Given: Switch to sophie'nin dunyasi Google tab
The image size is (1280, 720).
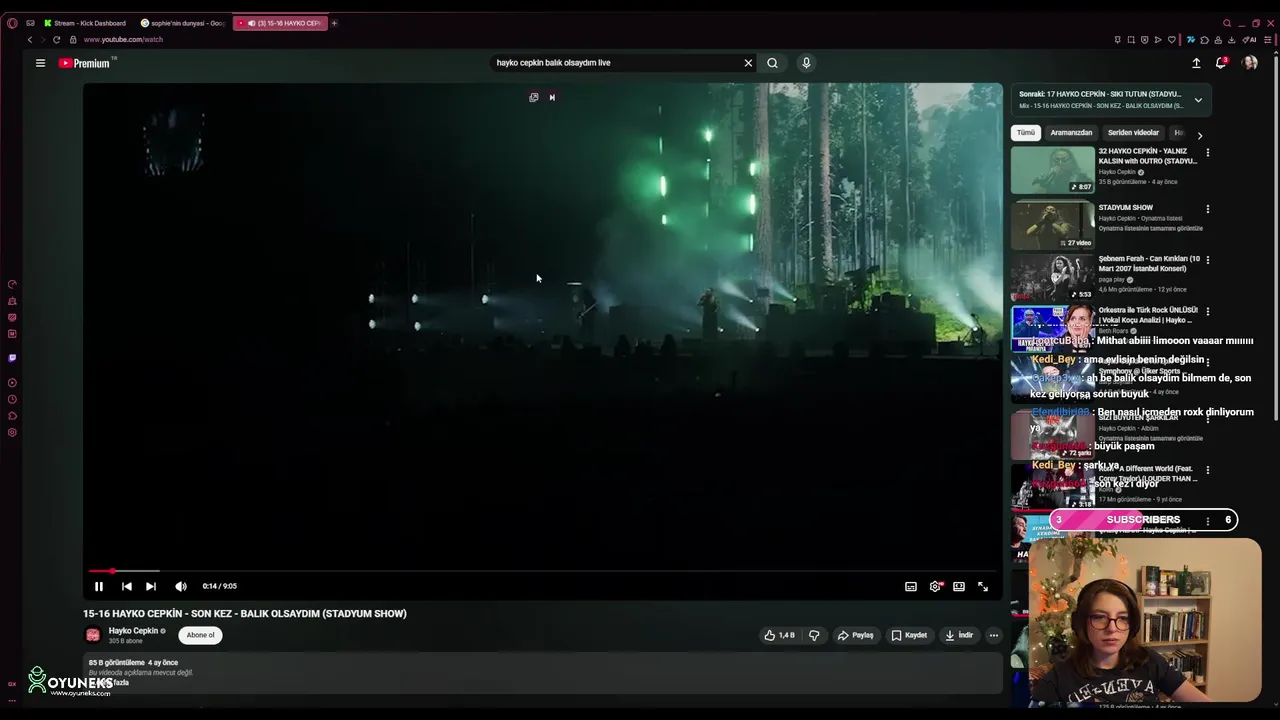Looking at the screenshot, I should pos(183,23).
